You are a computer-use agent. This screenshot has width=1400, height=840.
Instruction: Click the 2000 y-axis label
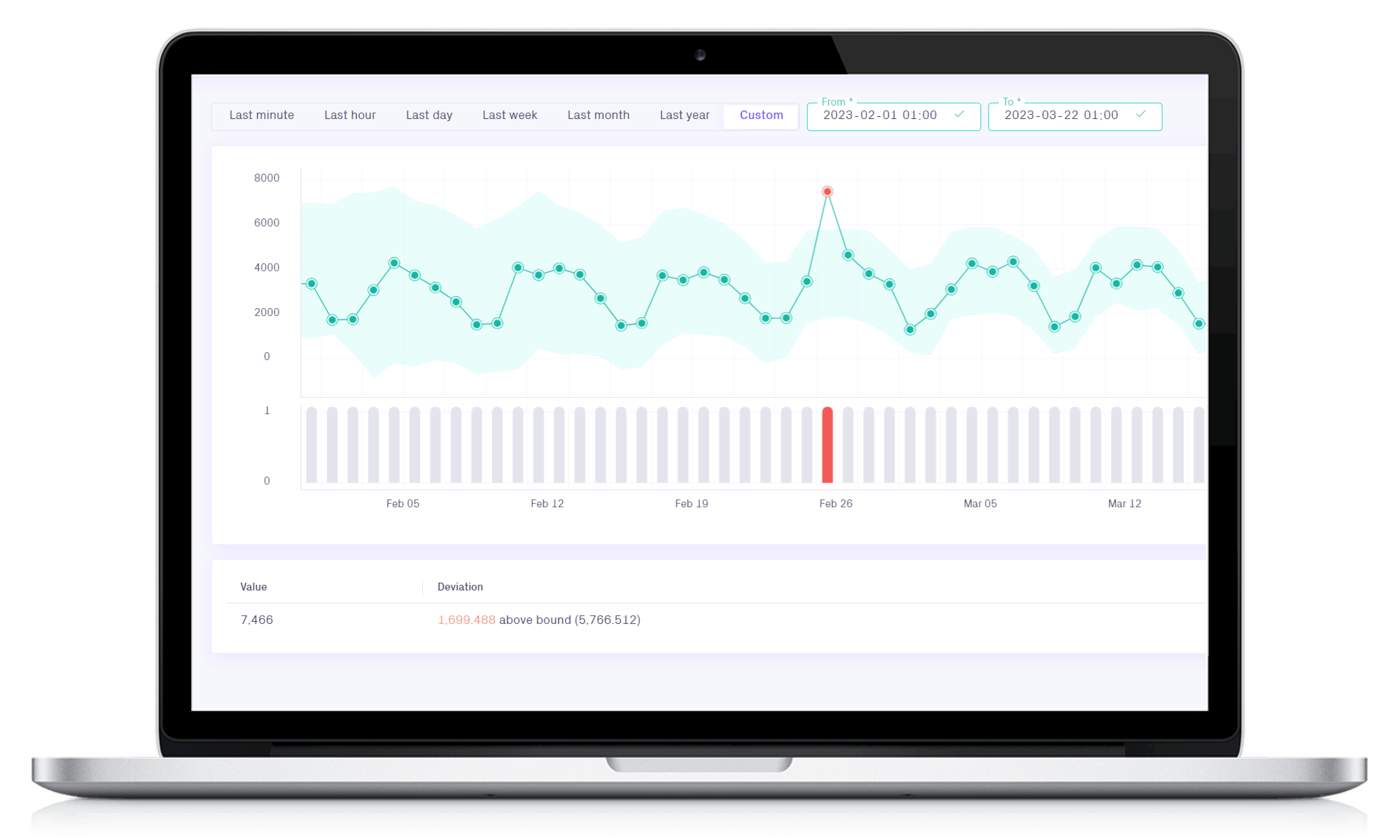(267, 312)
